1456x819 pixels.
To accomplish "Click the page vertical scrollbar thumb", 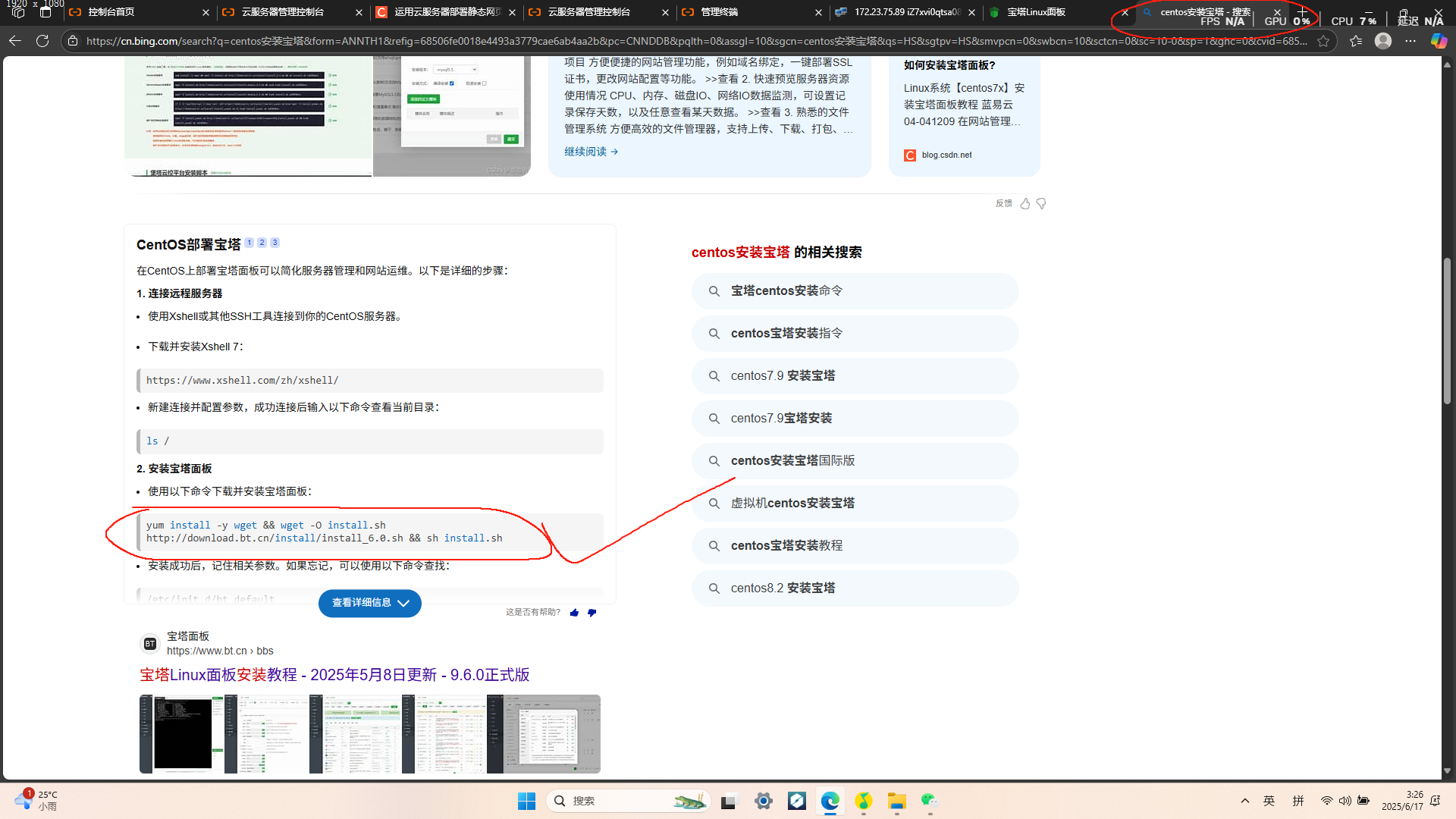I will point(1447,331).
